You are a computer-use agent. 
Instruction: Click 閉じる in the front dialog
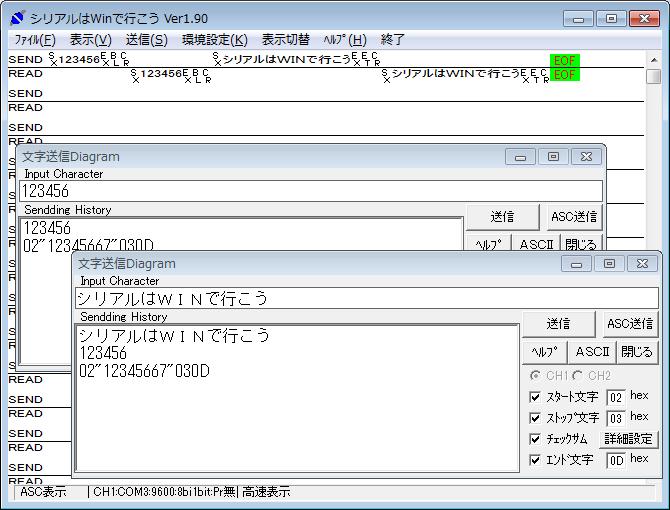pyautogui.click(x=637, y=352)
